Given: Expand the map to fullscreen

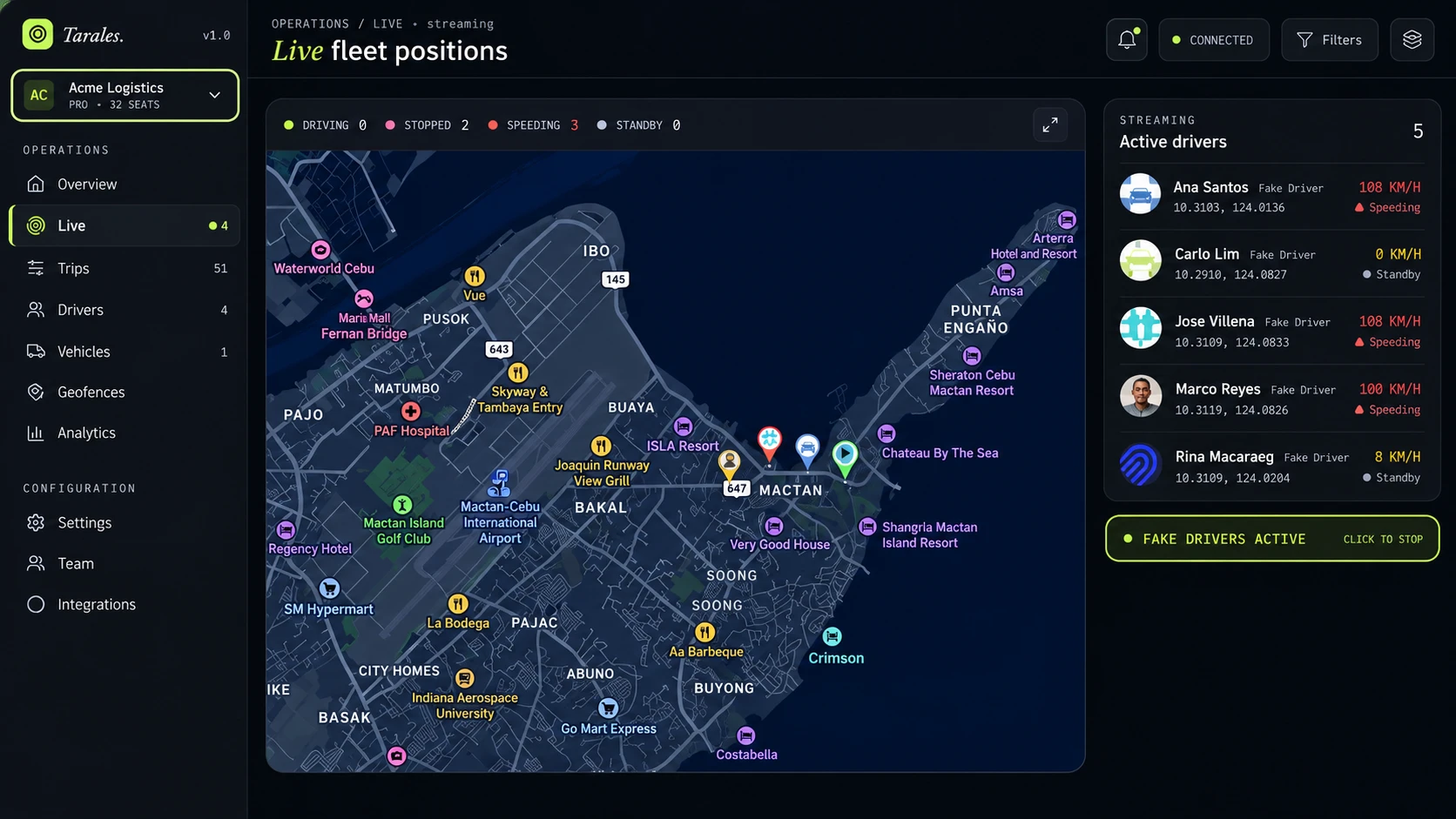Looking at the screenshot, I should pyautogui.click(x=1050, y=125).
